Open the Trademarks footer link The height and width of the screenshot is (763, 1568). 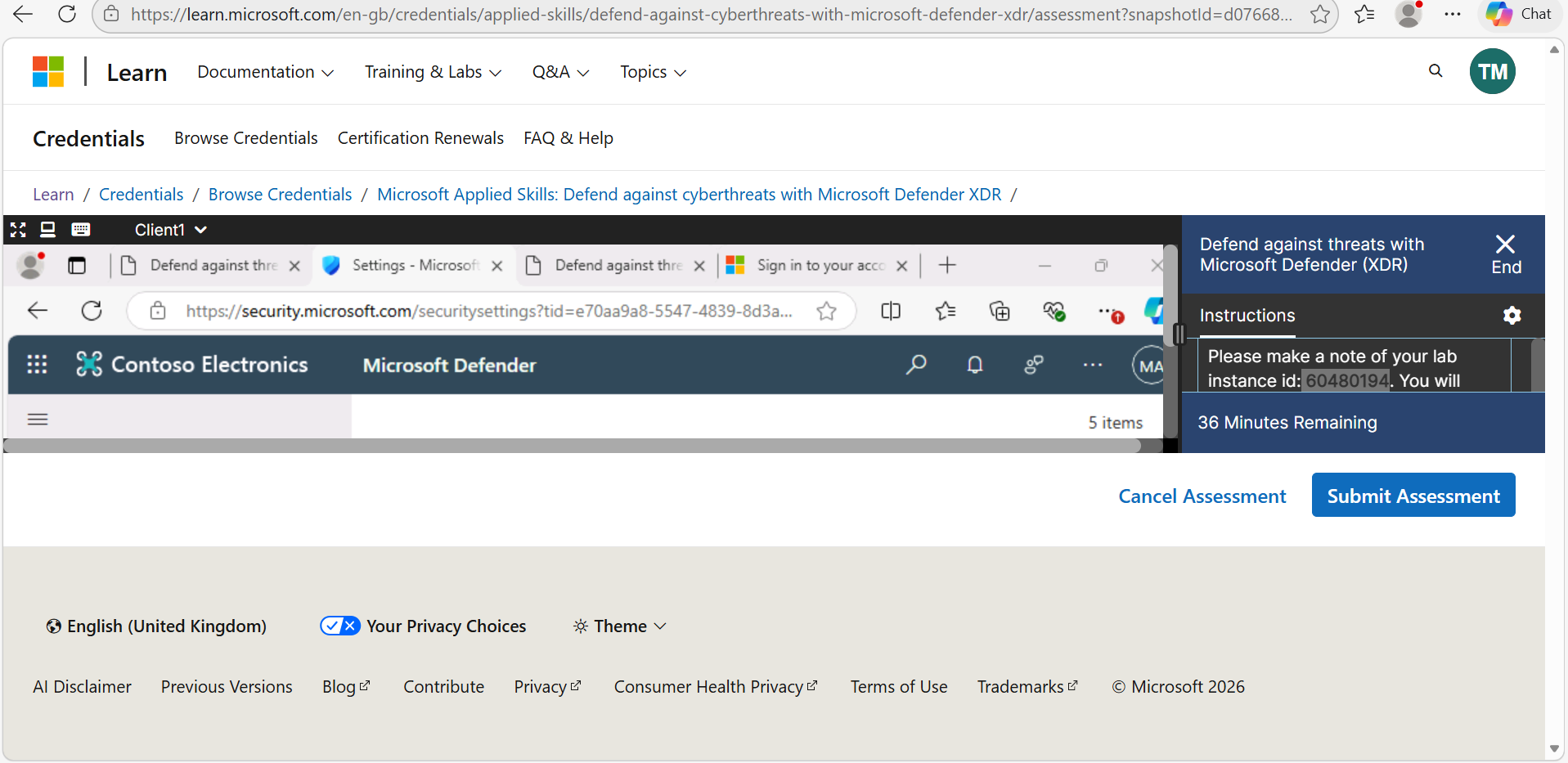pyautogui.click(x=1027, y=687)
